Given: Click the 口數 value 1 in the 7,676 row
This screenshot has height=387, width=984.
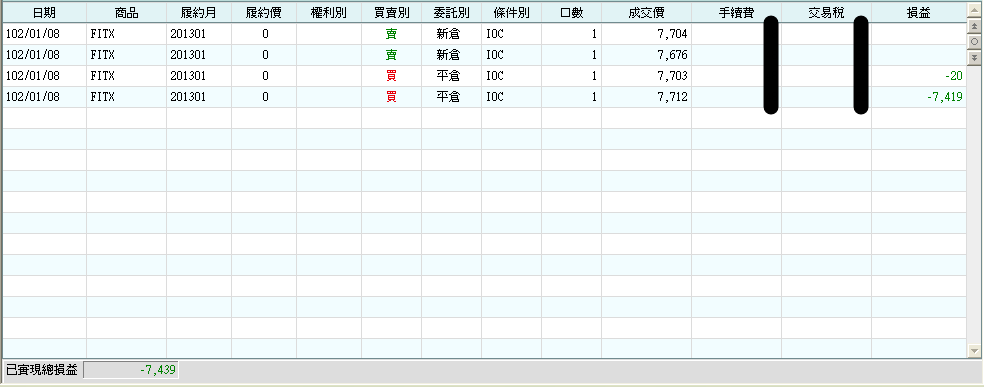Looking at the screenshot, I should 594,55.
